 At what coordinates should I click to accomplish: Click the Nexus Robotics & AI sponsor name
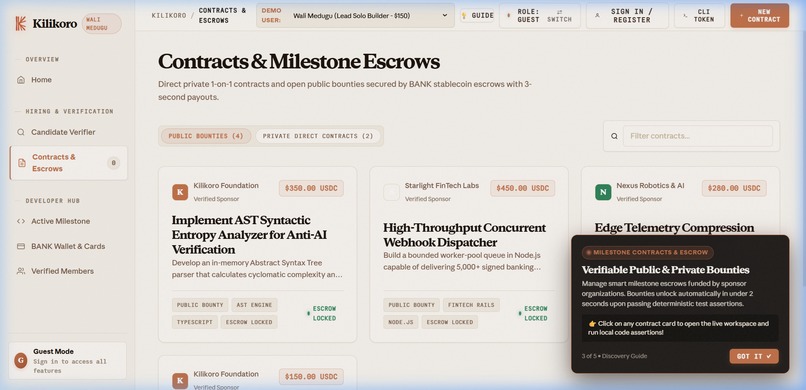click(x=650, y=185)
